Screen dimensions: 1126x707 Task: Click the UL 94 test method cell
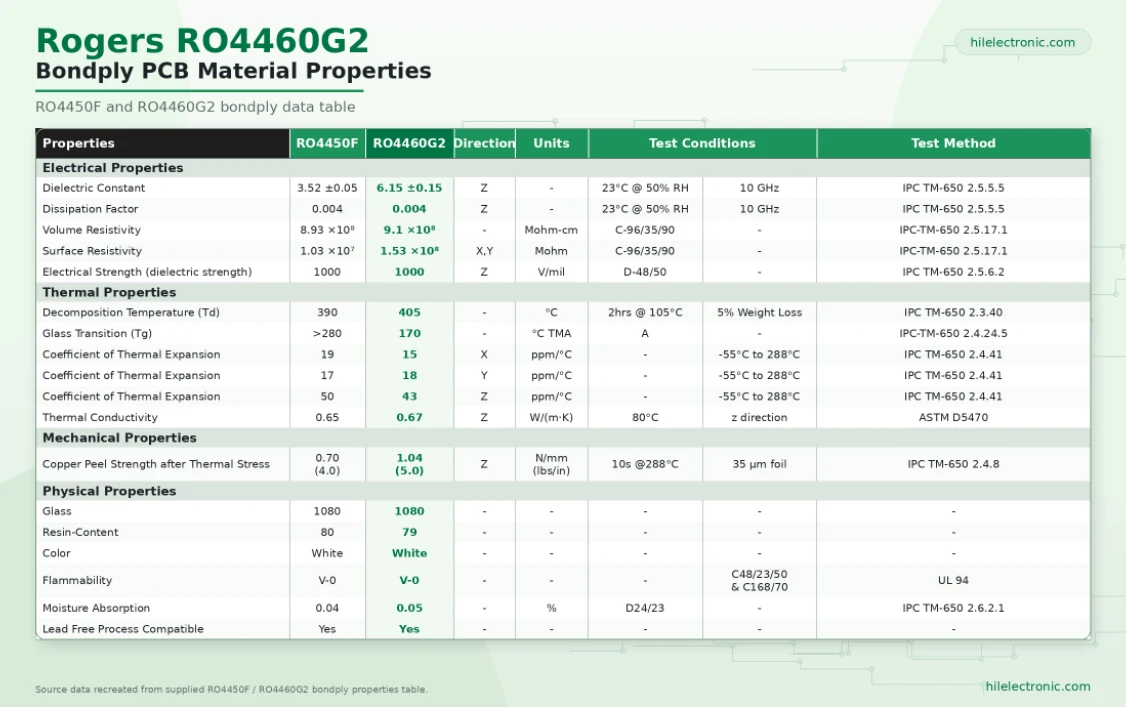(x=954, y=581)
